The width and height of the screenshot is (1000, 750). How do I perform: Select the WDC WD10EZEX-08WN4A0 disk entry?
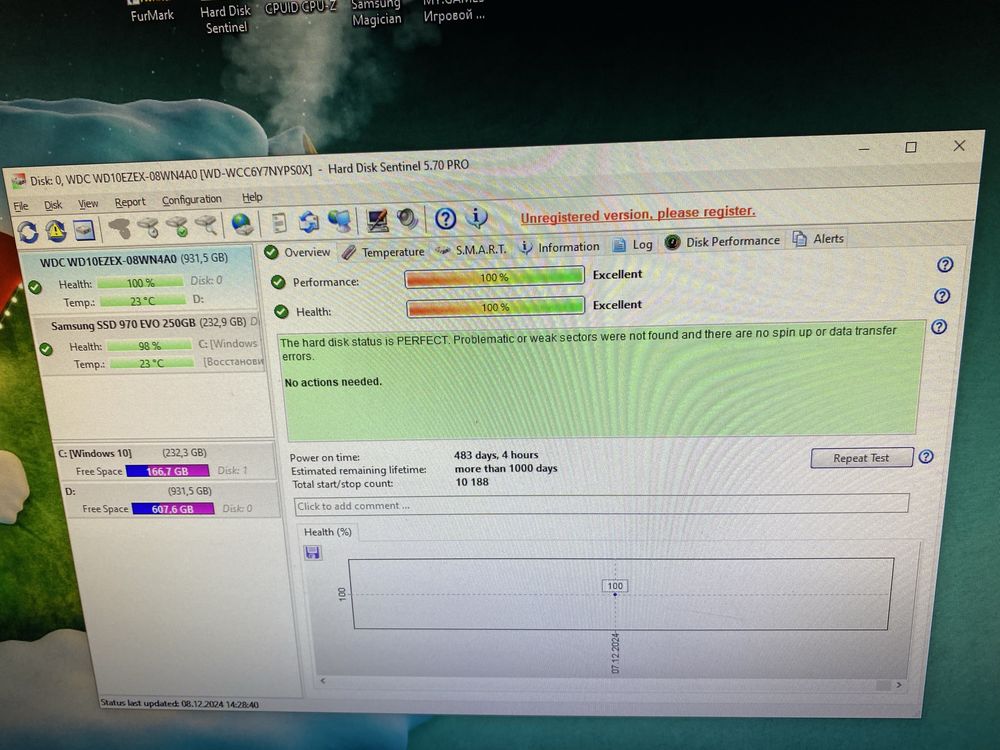coord(138,279)
